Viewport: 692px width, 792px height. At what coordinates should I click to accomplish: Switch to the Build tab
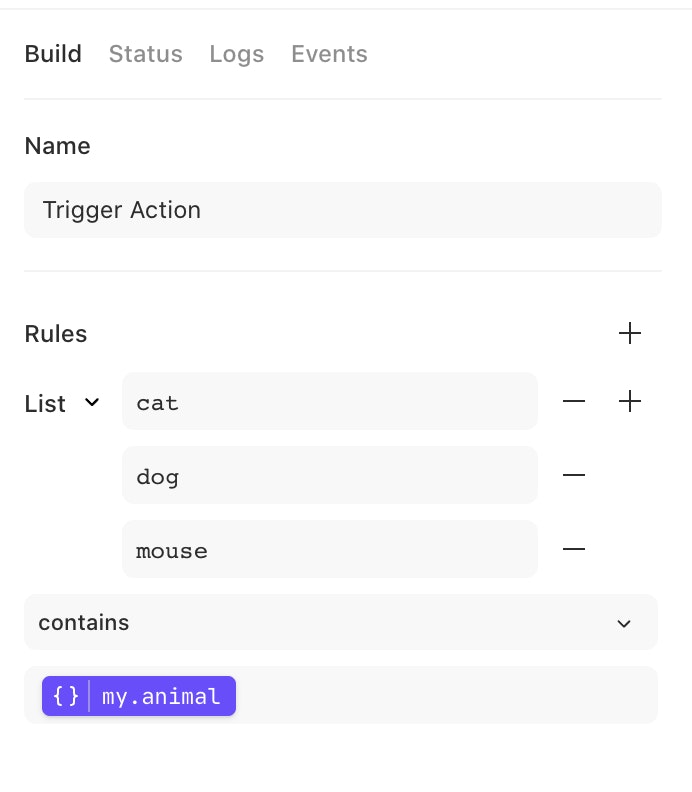[53, 54]
